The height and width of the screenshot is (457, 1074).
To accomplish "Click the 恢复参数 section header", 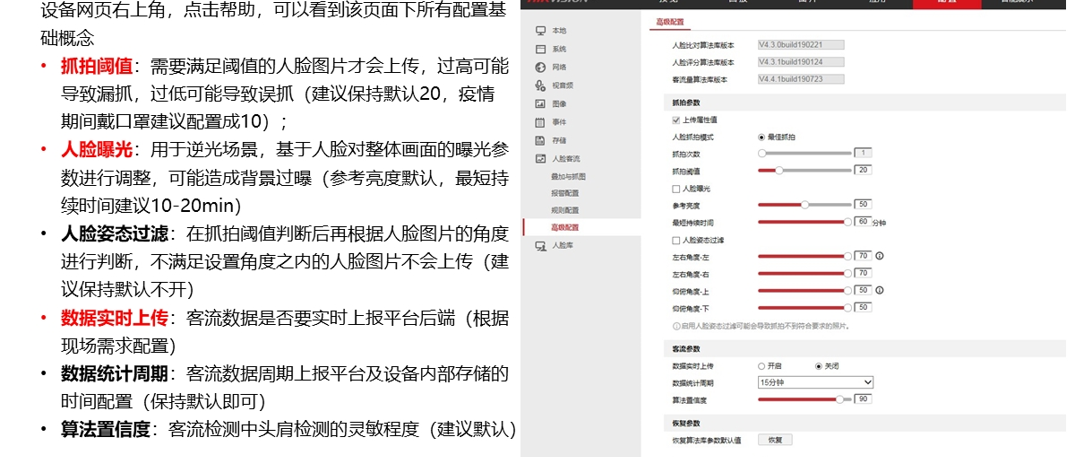I will point(864,423).
